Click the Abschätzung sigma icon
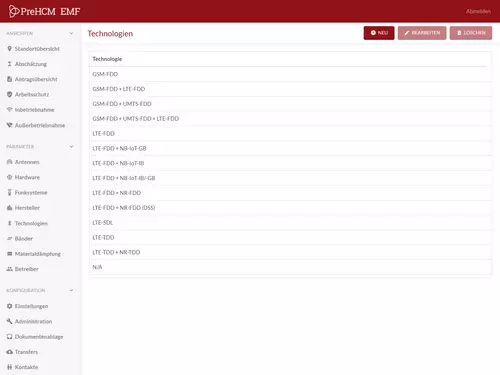 tap(9, 64)
